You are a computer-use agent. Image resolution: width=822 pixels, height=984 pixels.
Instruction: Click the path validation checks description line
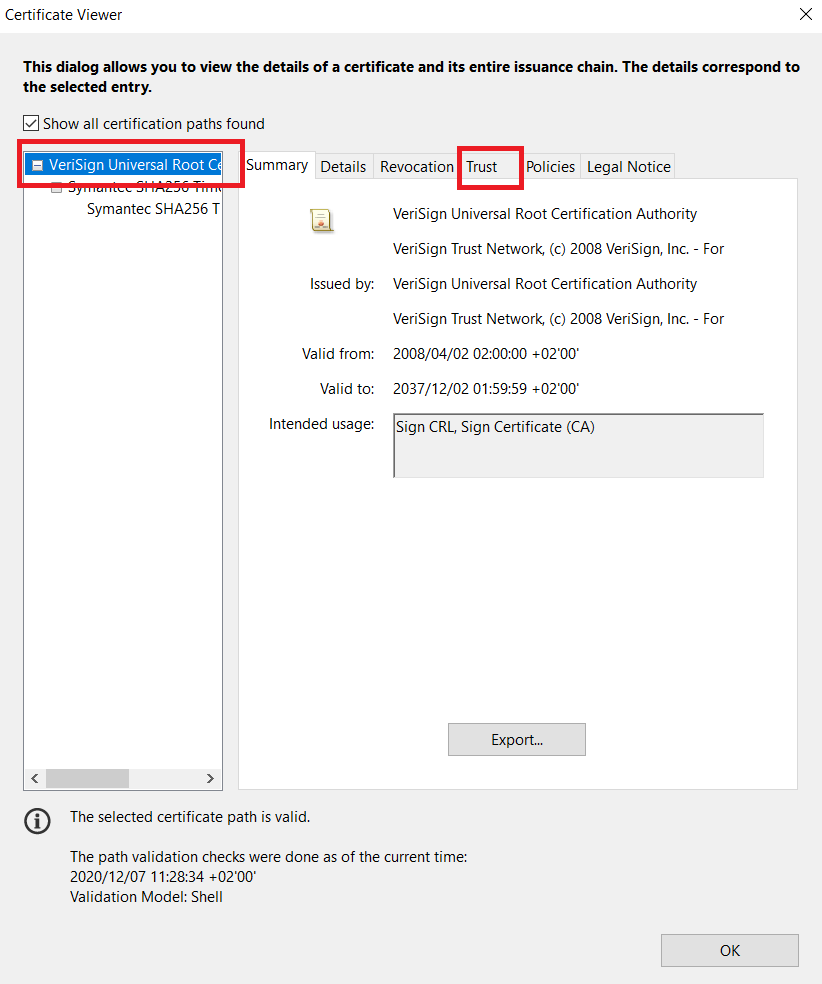pyautogui.click(x=269, y=857)
